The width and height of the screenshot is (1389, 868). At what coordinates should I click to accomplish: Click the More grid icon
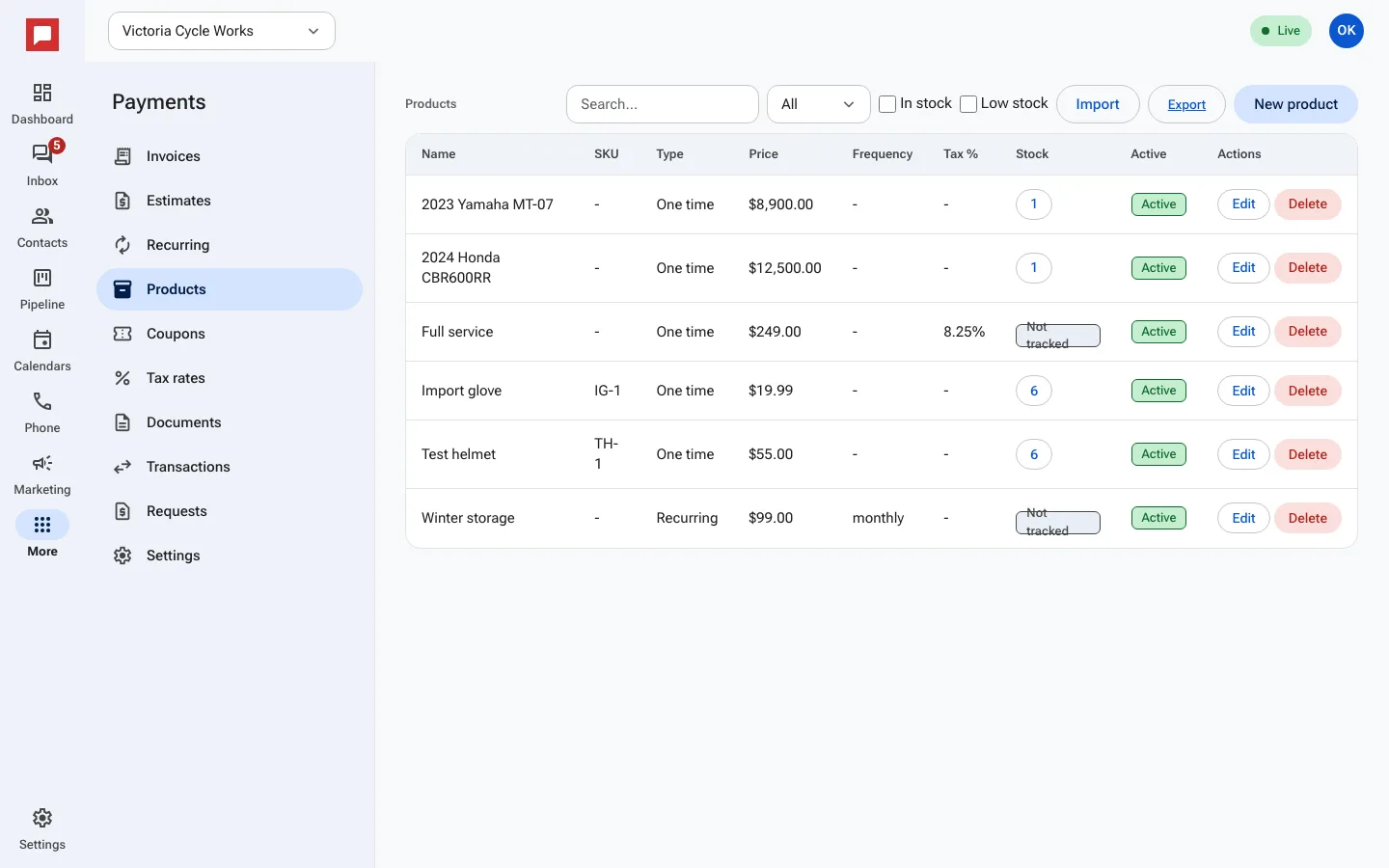pyautogui.click(x=42, y=525)
